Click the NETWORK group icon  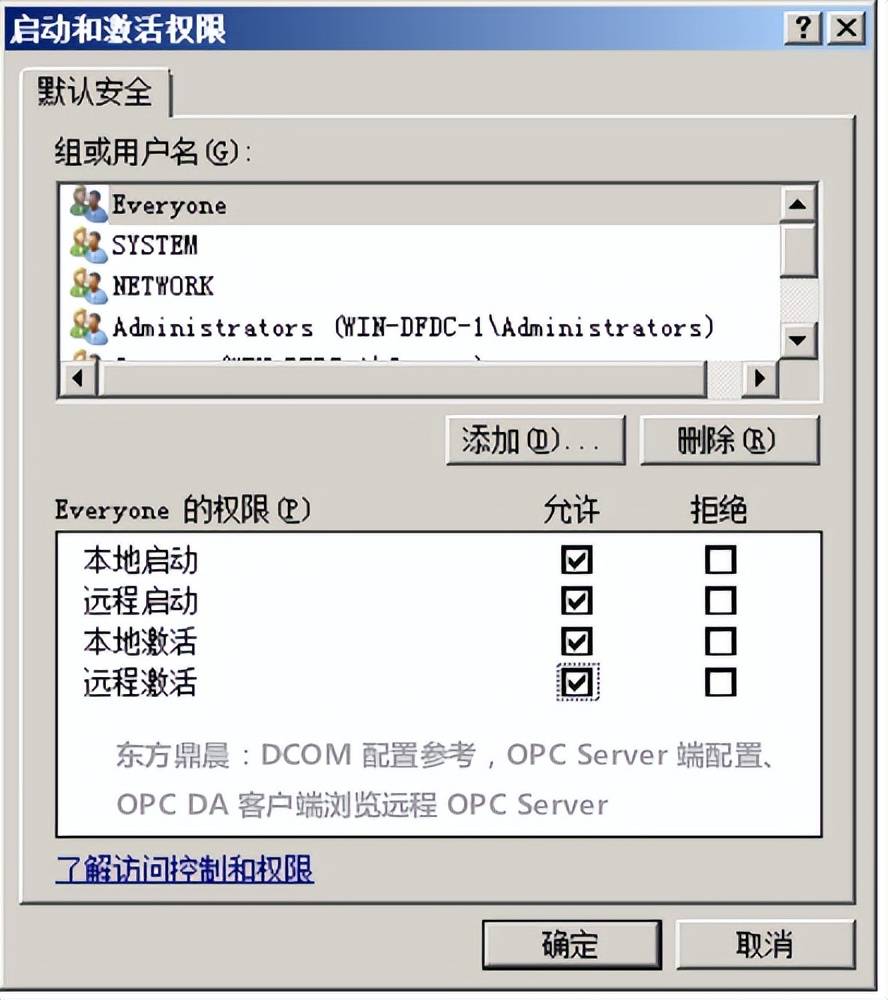click(x=88, y=286)
